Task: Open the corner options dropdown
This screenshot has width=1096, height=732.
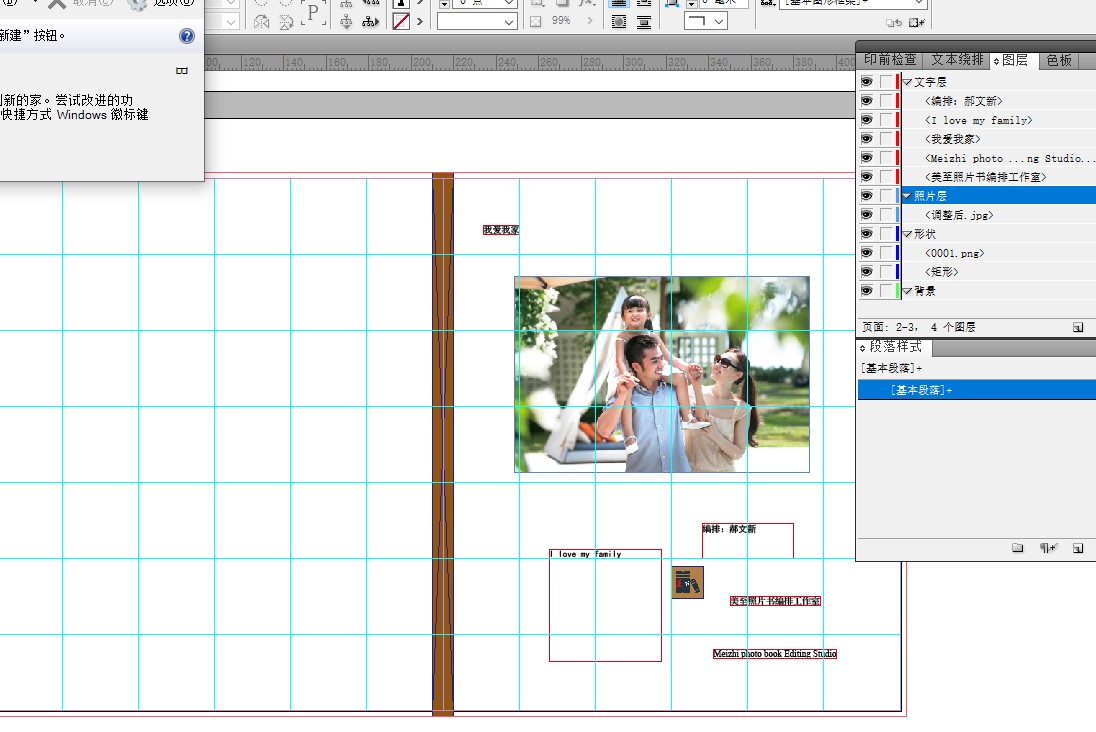Action: (x=706, y=21)
